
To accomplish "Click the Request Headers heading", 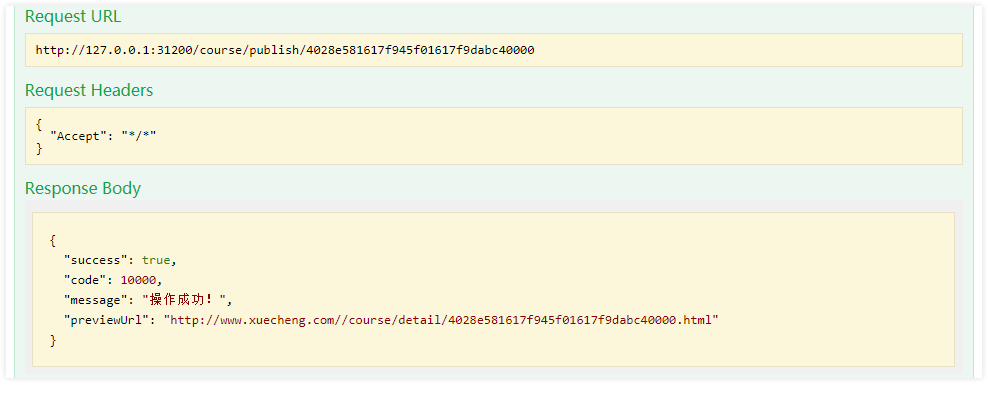I will click(x=89, y=91).
